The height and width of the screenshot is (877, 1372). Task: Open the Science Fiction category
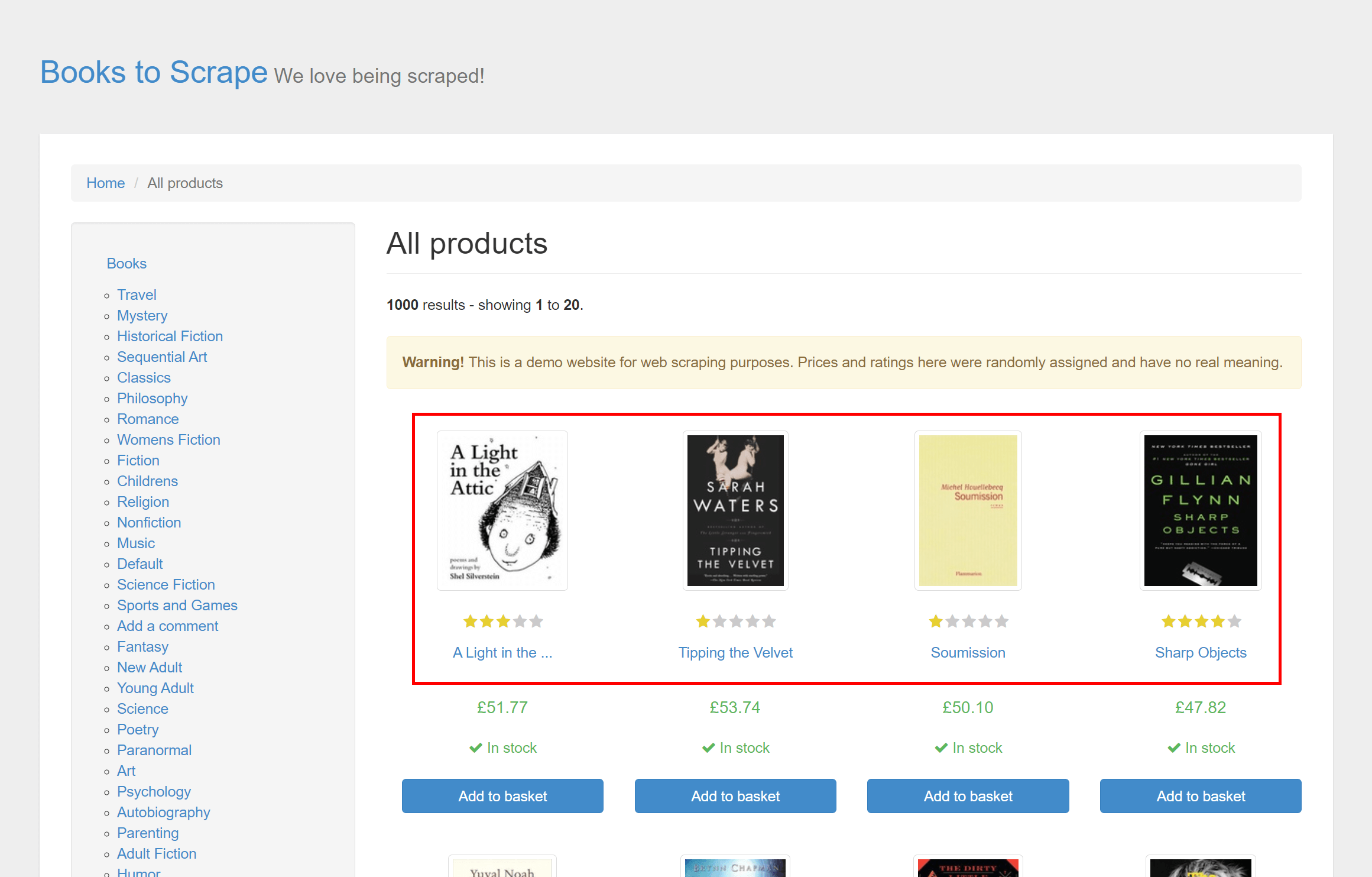pos(166,584)
